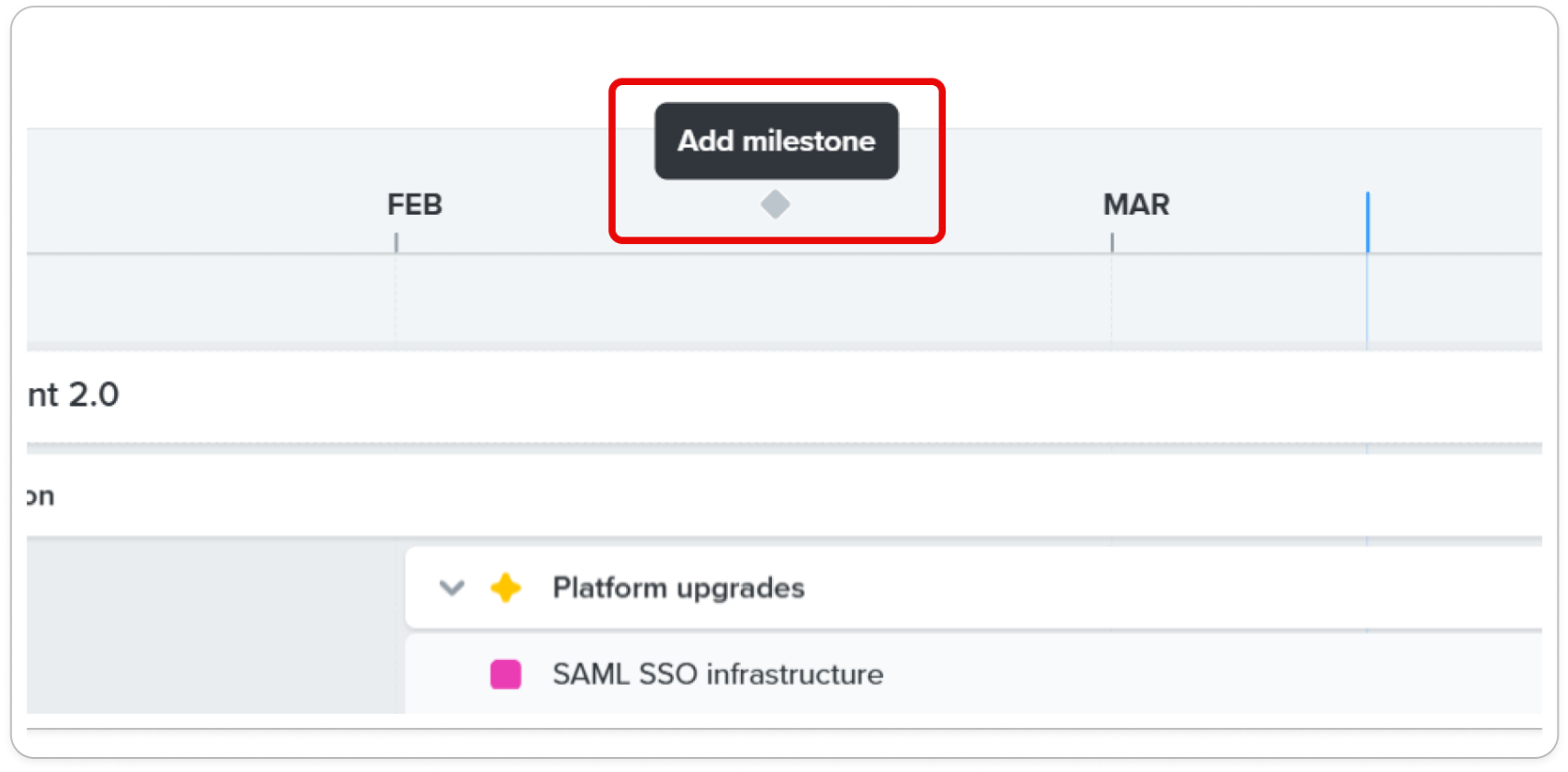Select the row ending with 'on'
This screenshot has height=772, width=1568.
click(x=784, y=495)
